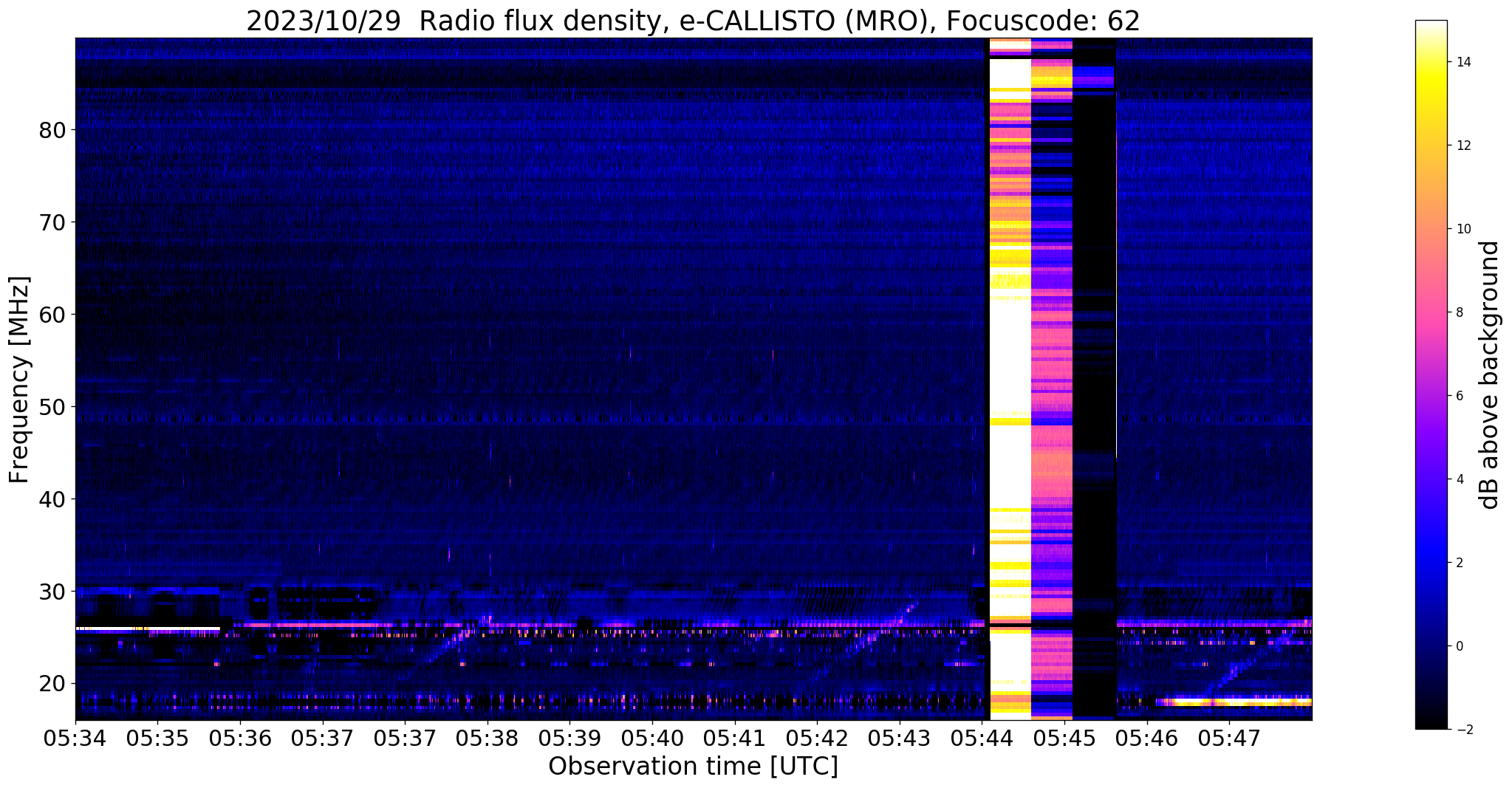Screen dimensions: 1512x788
Task: Click the colorbar tick label 10
Action: coord(1463,229)
